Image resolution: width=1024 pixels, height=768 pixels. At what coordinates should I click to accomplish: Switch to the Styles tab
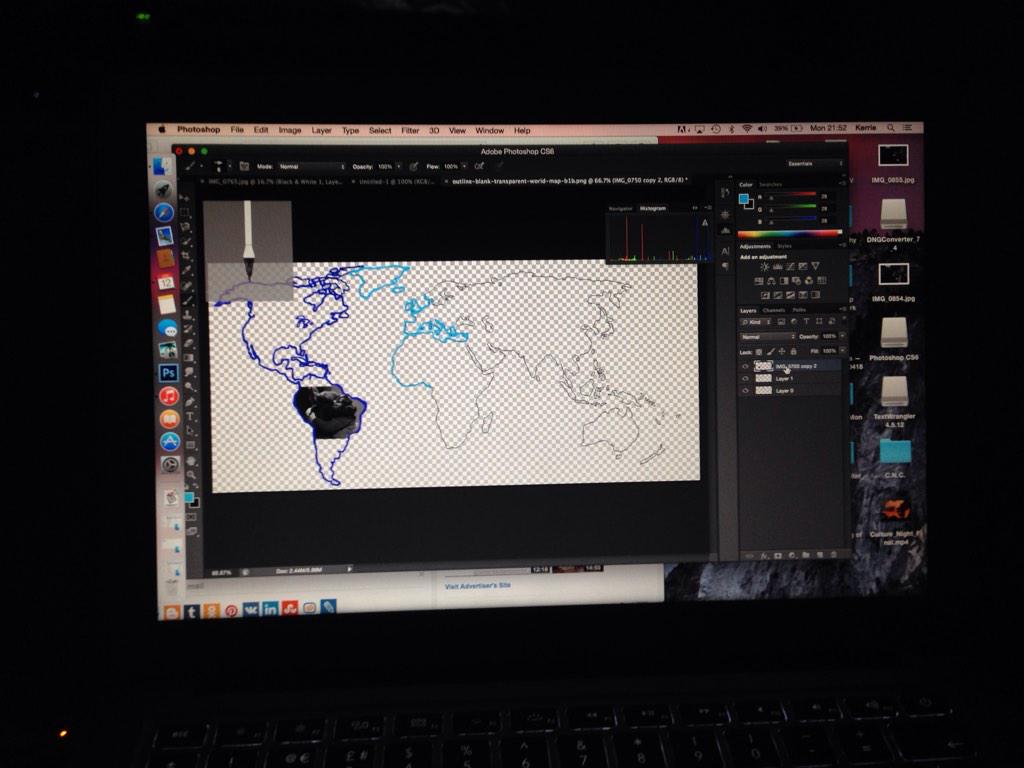[x=784, y=246]
